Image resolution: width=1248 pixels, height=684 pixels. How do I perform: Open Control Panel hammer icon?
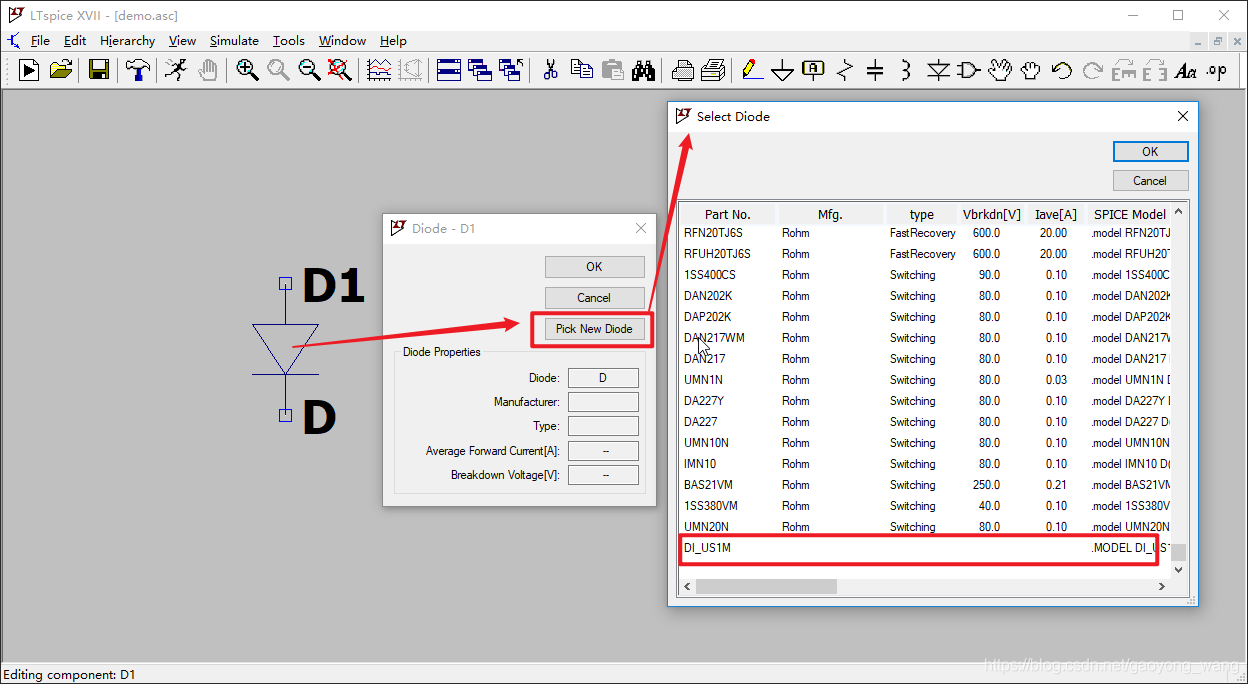click(x=138, y=70)
